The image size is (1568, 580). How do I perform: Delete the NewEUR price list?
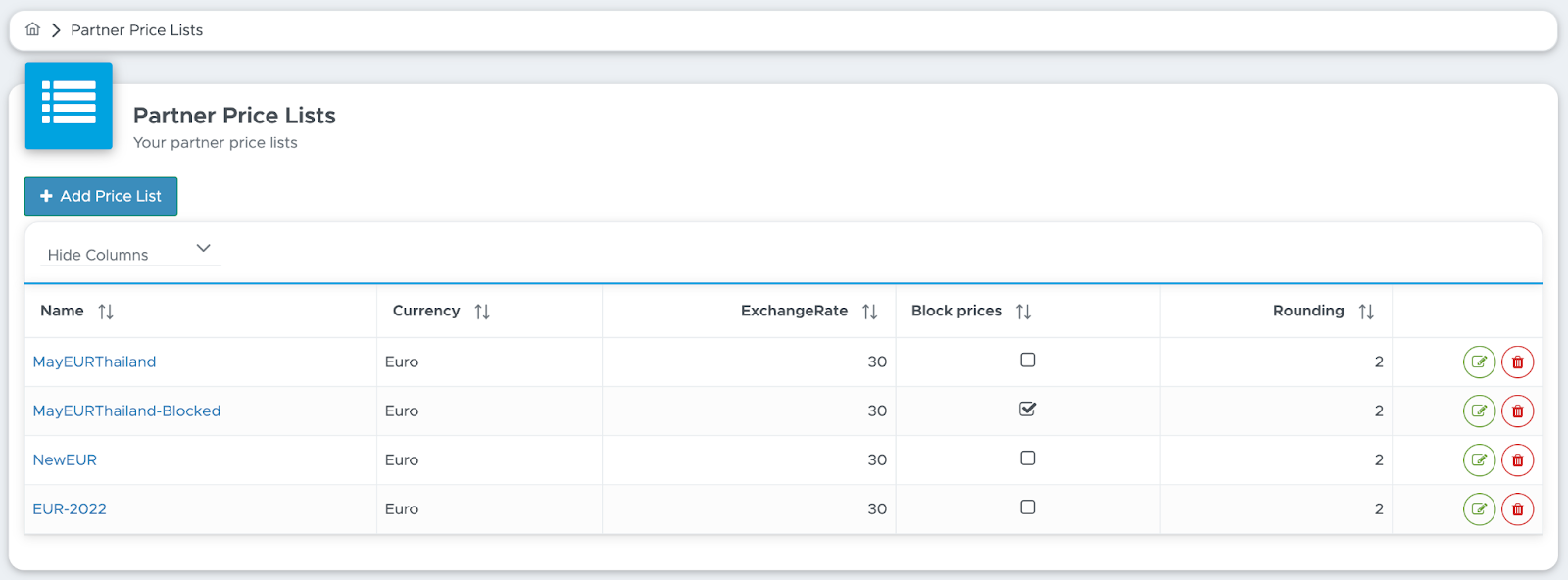click(x=1517, y=460)
